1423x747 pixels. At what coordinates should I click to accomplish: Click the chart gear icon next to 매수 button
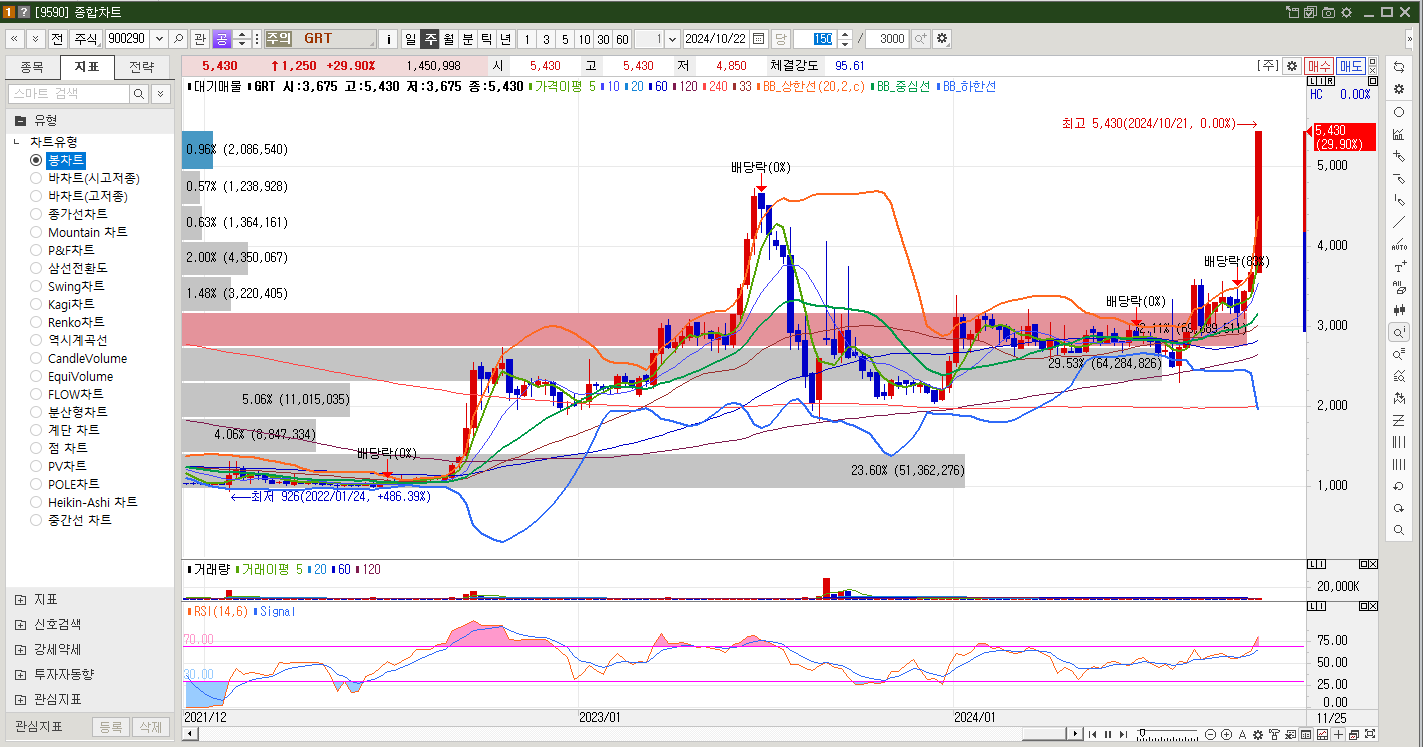(x=1292, y=65)
